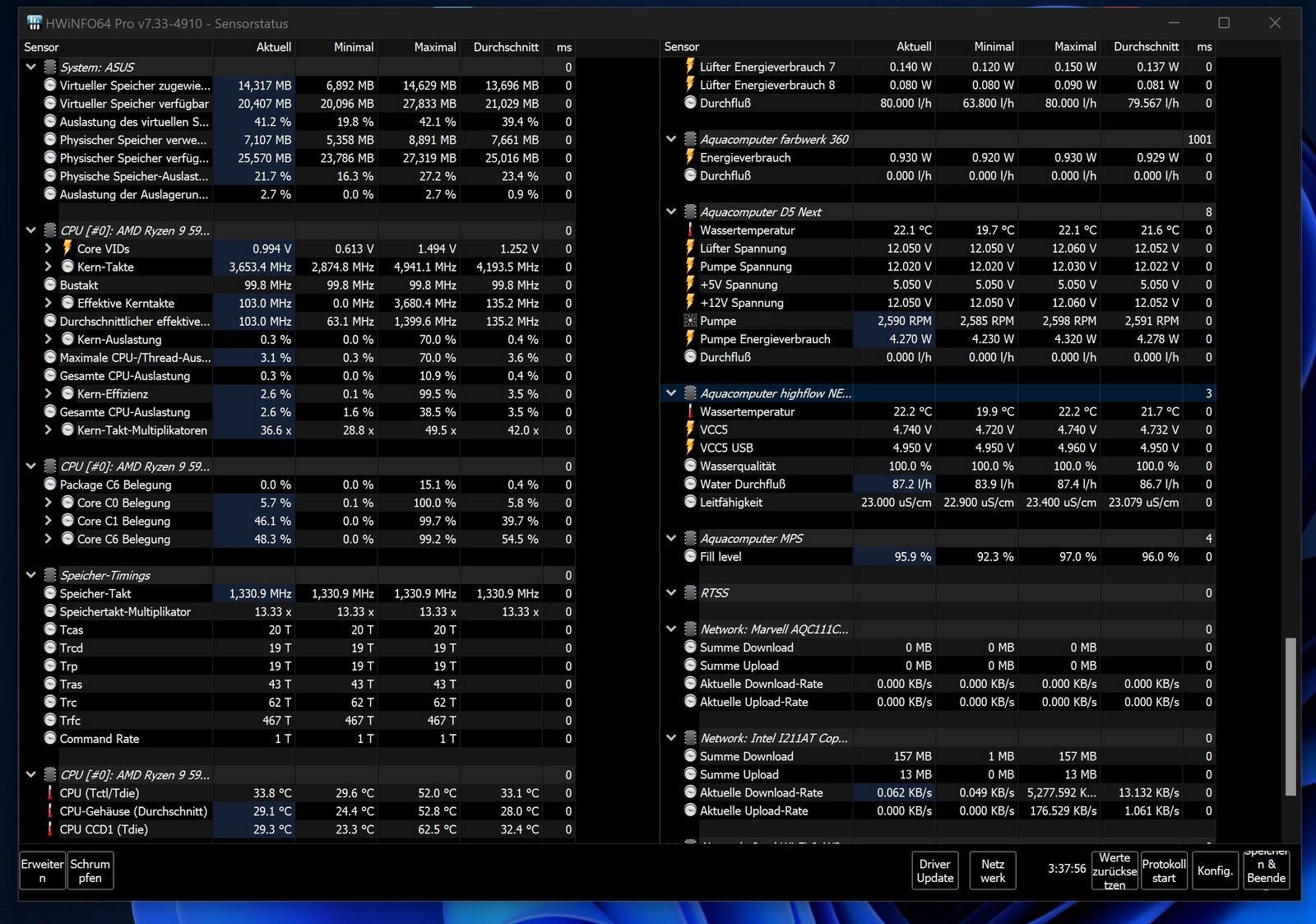Image resolution: width=1316 pixels, height=924 pixels.
Task: Collapse the Aquacomputer highflow NEXT group
Action: (x=671, y=393)
